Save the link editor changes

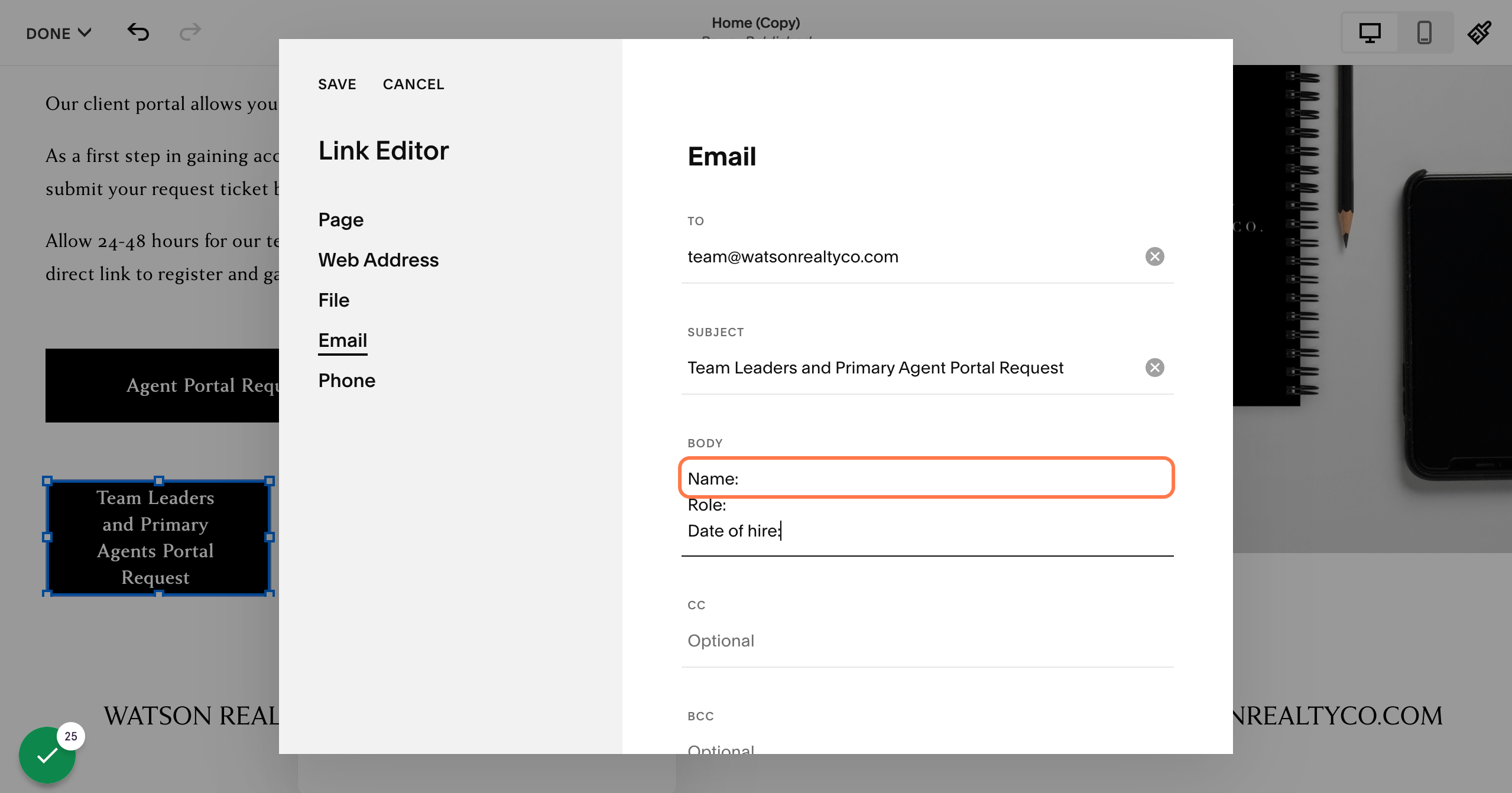337,84
